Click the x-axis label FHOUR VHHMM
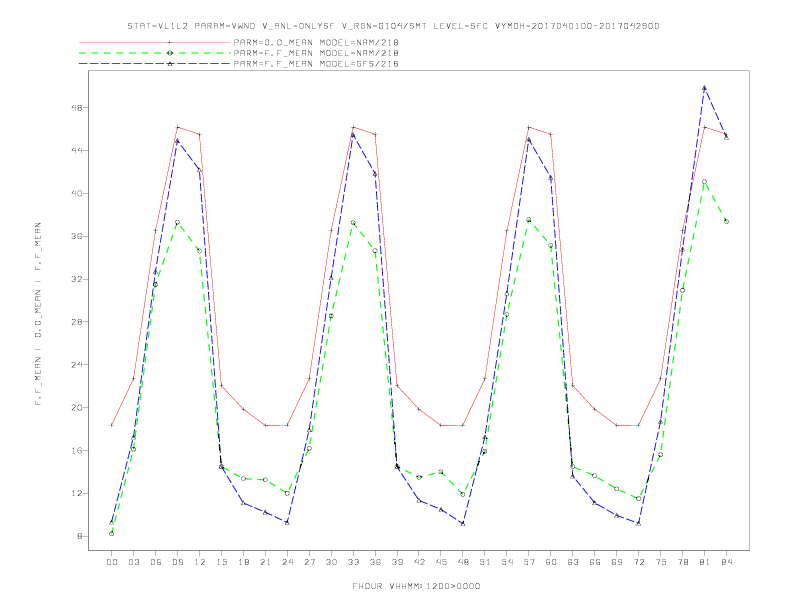 [x=416, y=586]
